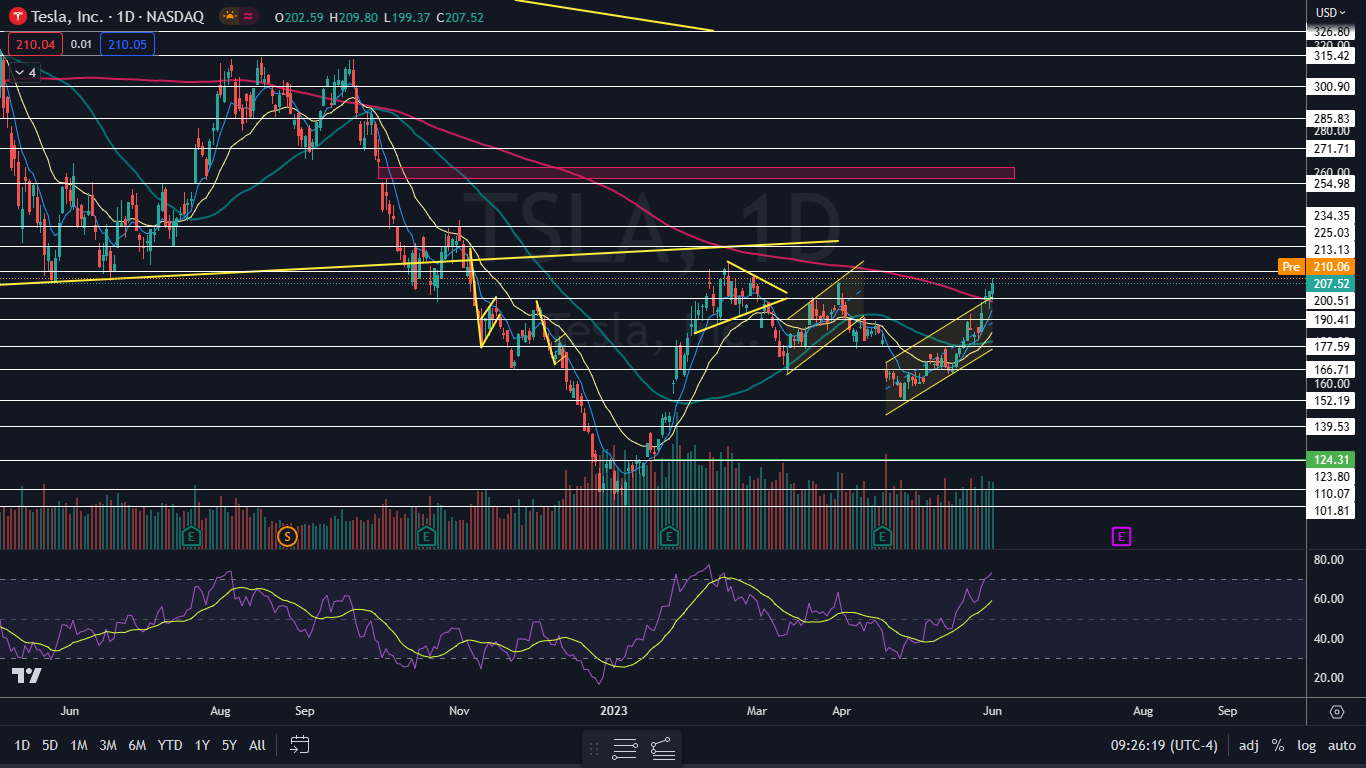
Task: Click the orange Pre market label
Action: pyautogui.click(x=1290, y=266)
